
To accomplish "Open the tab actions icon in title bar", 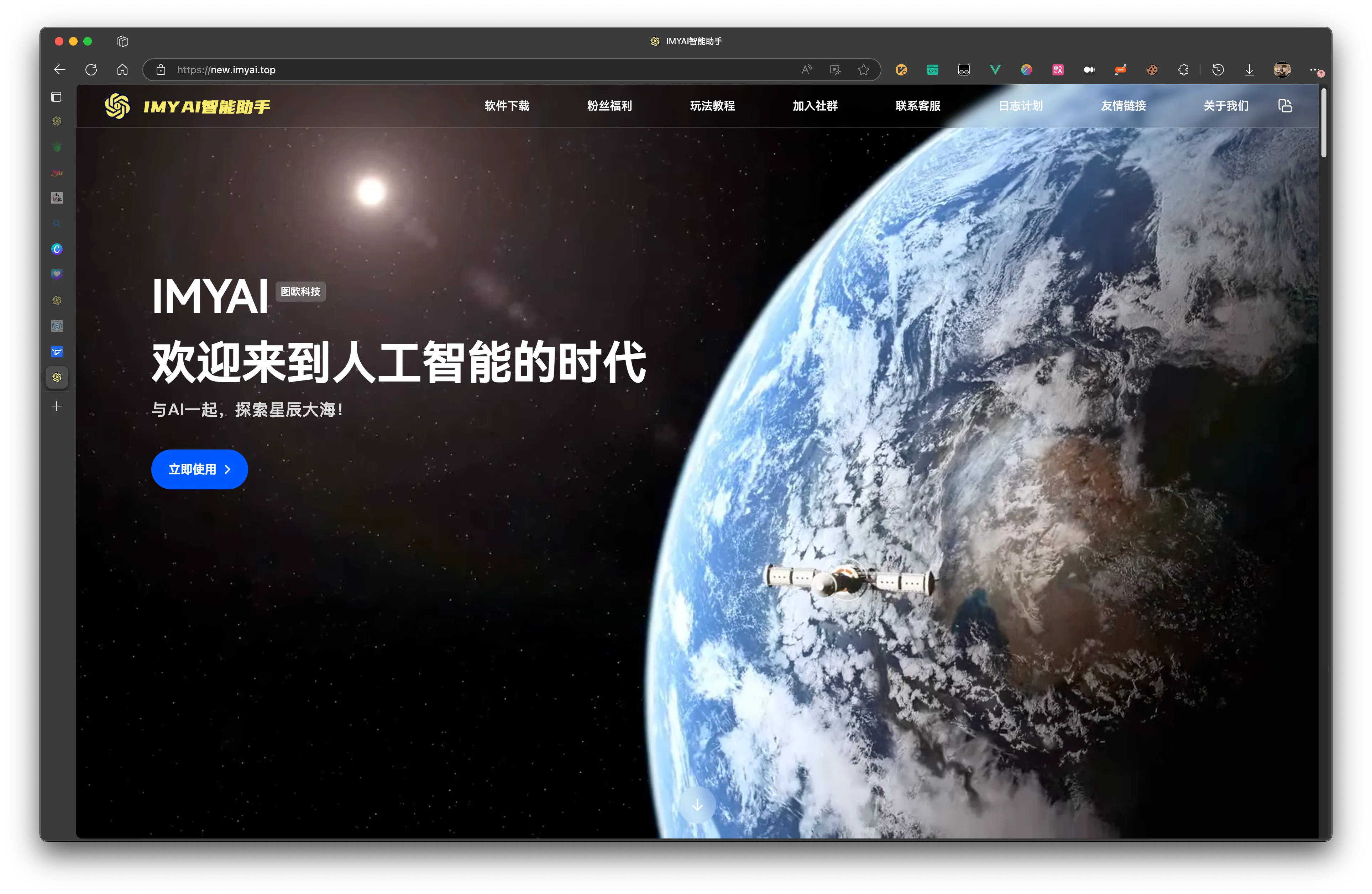I will pyautogui.click(x=122, y=41).
